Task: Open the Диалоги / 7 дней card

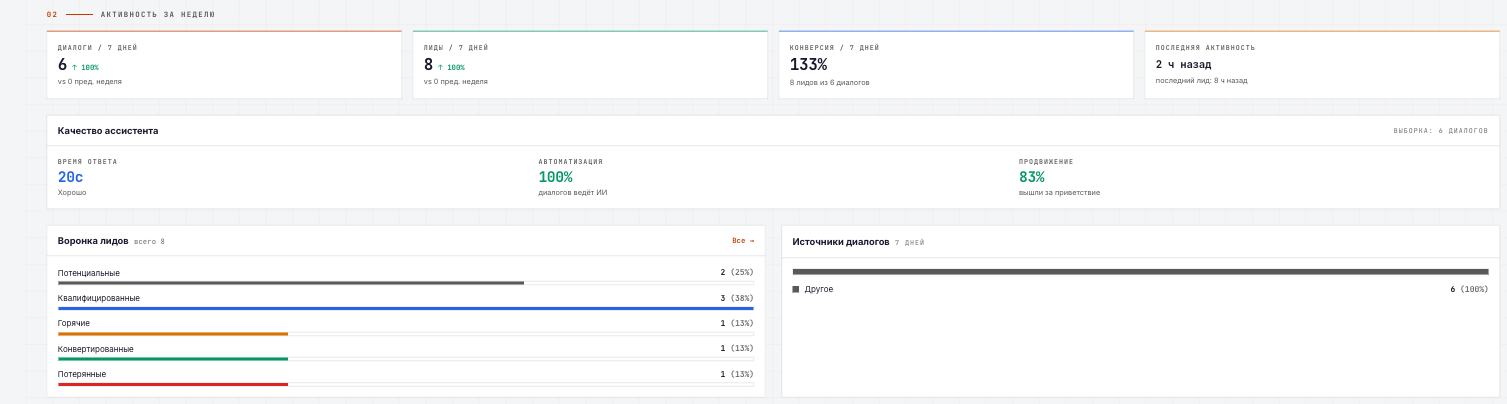Action: pos(224,65)
